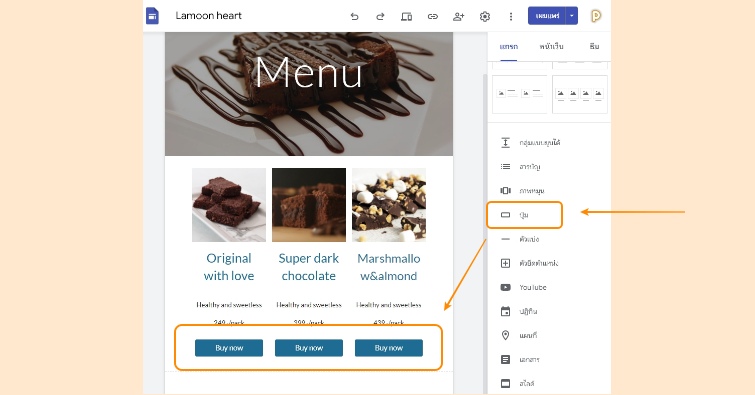Insert a Docs document

pyautogui.click(x=520, y=359)
